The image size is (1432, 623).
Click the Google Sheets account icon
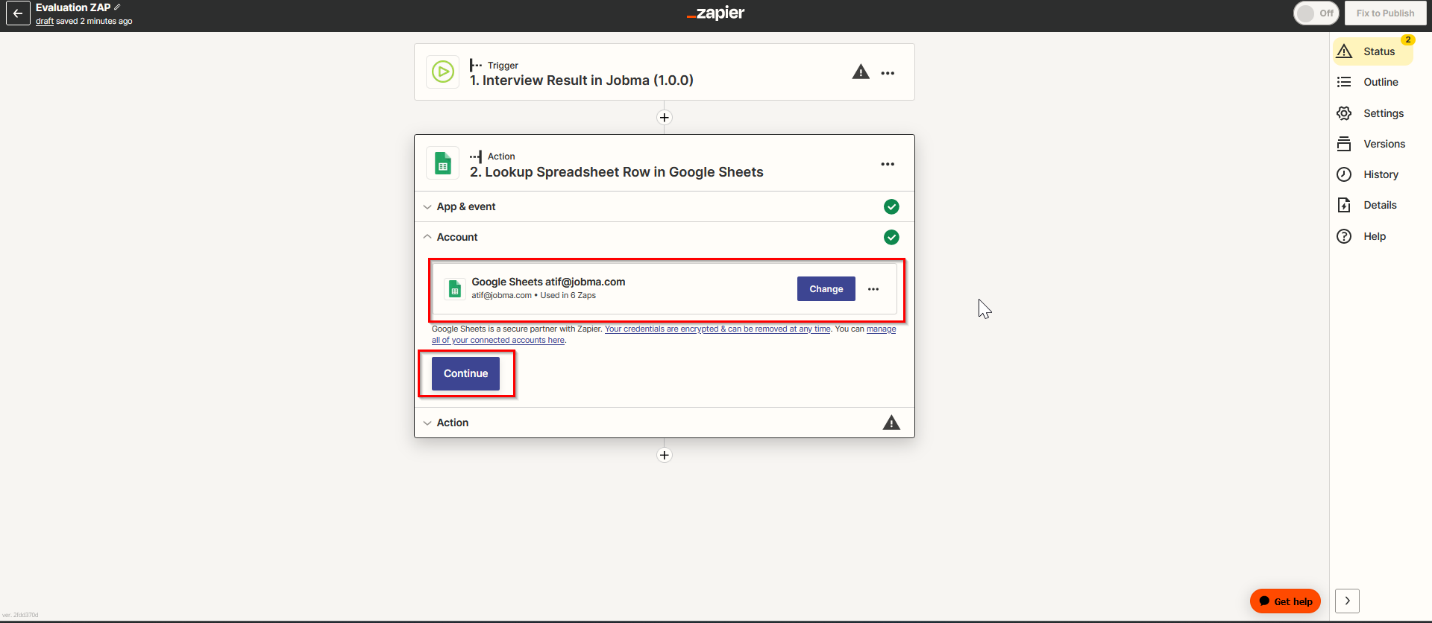click(454, 288)
